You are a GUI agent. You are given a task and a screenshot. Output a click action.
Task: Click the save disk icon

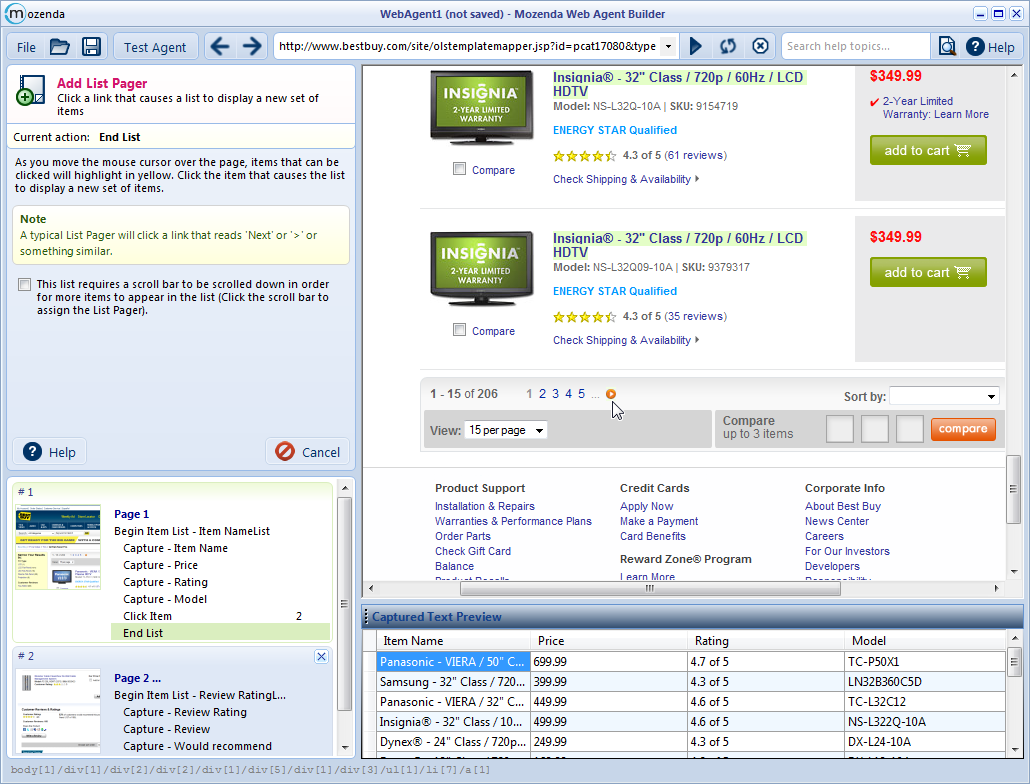[x=91, y=47]
